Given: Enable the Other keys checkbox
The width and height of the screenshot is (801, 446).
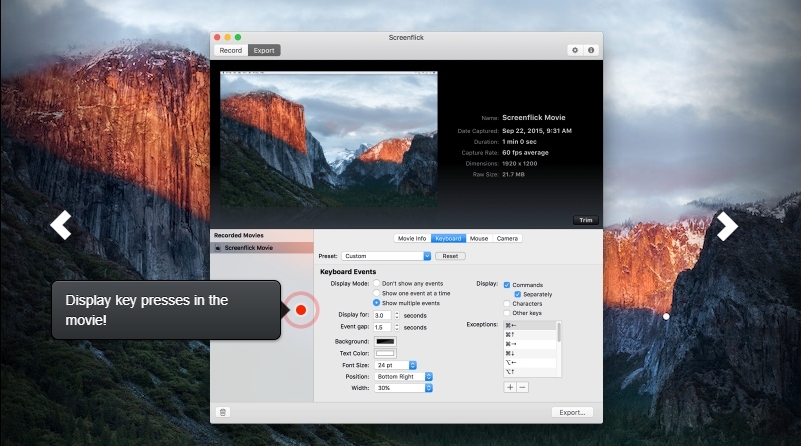Looking at the screenshot, I should point(507,313).
